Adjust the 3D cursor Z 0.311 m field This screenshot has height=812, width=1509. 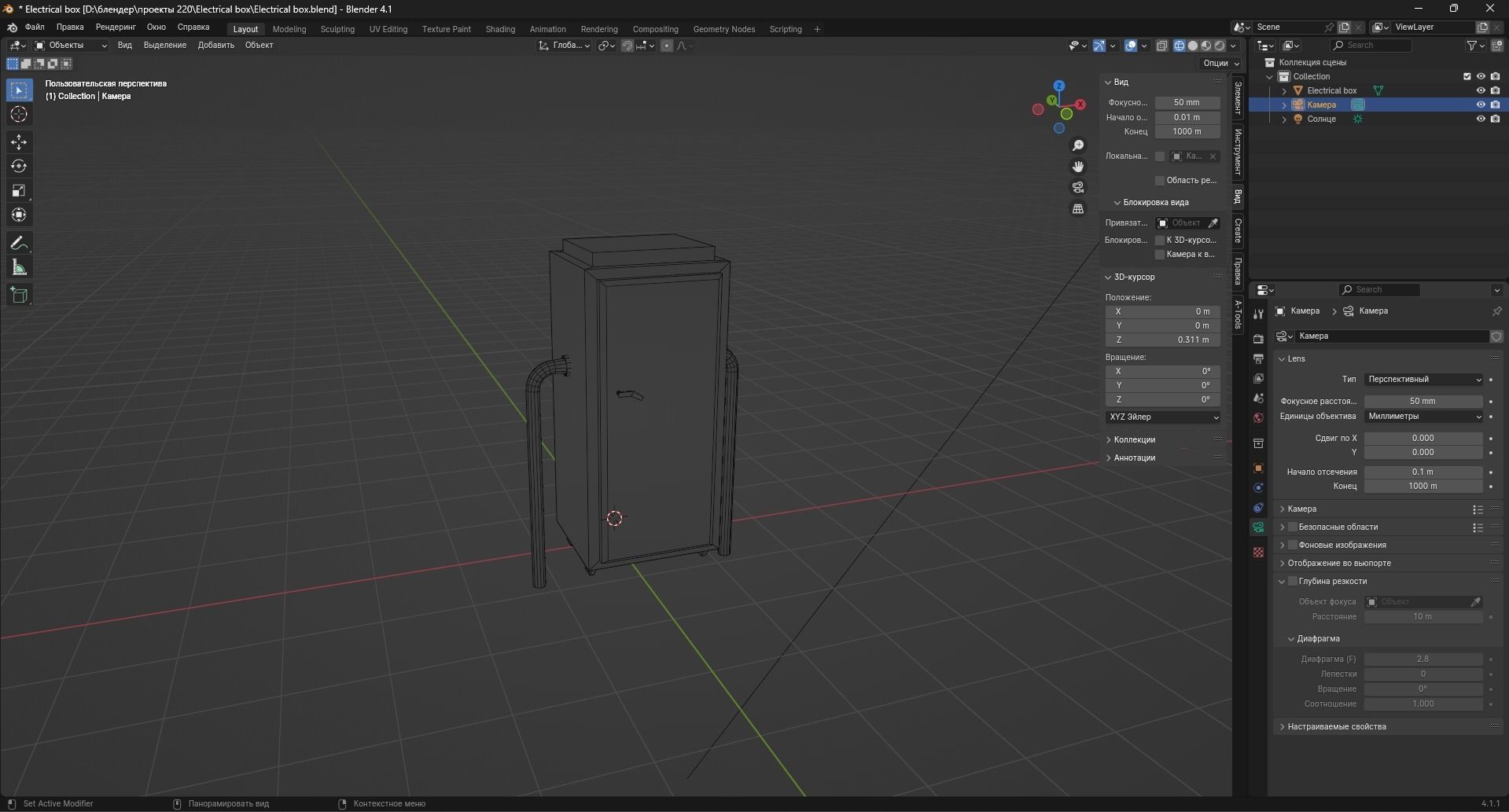pos(1163,340)
